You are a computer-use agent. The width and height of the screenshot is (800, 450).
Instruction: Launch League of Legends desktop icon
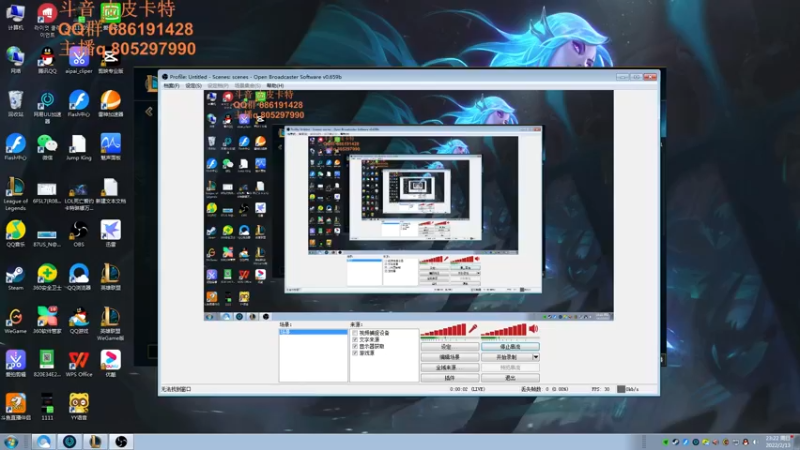point(15,194)
